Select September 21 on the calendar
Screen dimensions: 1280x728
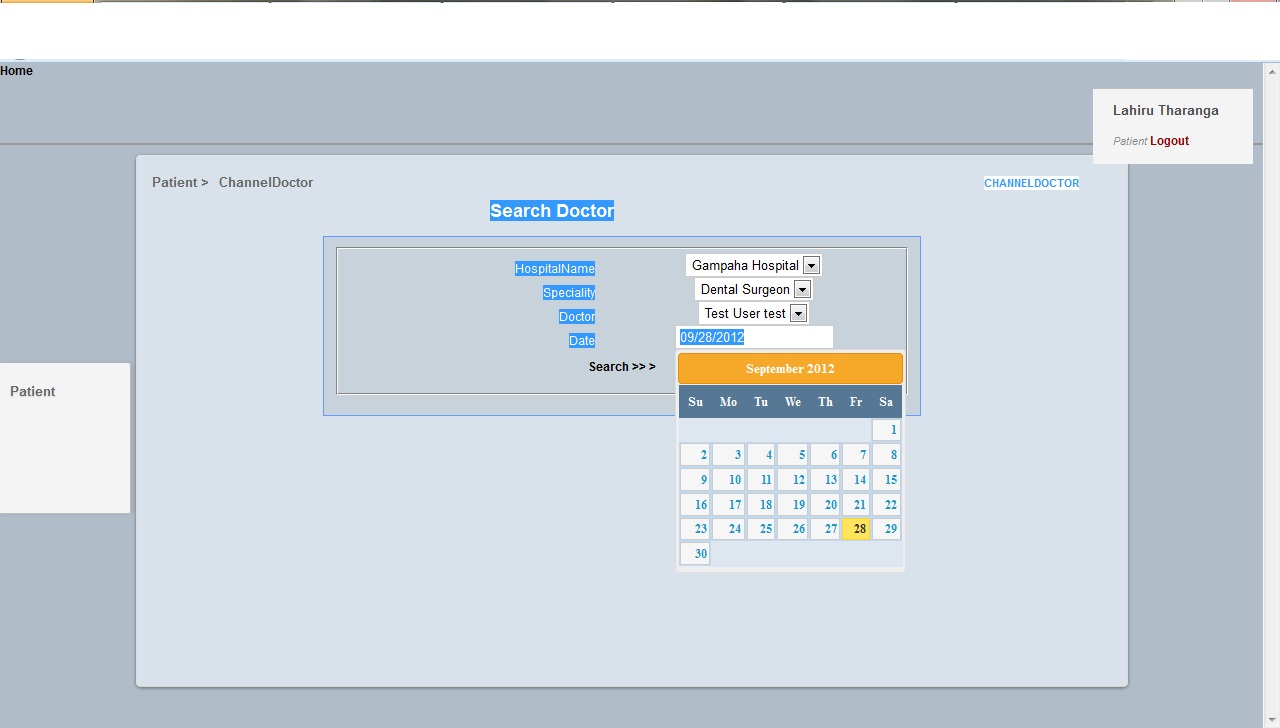point(858,504)
